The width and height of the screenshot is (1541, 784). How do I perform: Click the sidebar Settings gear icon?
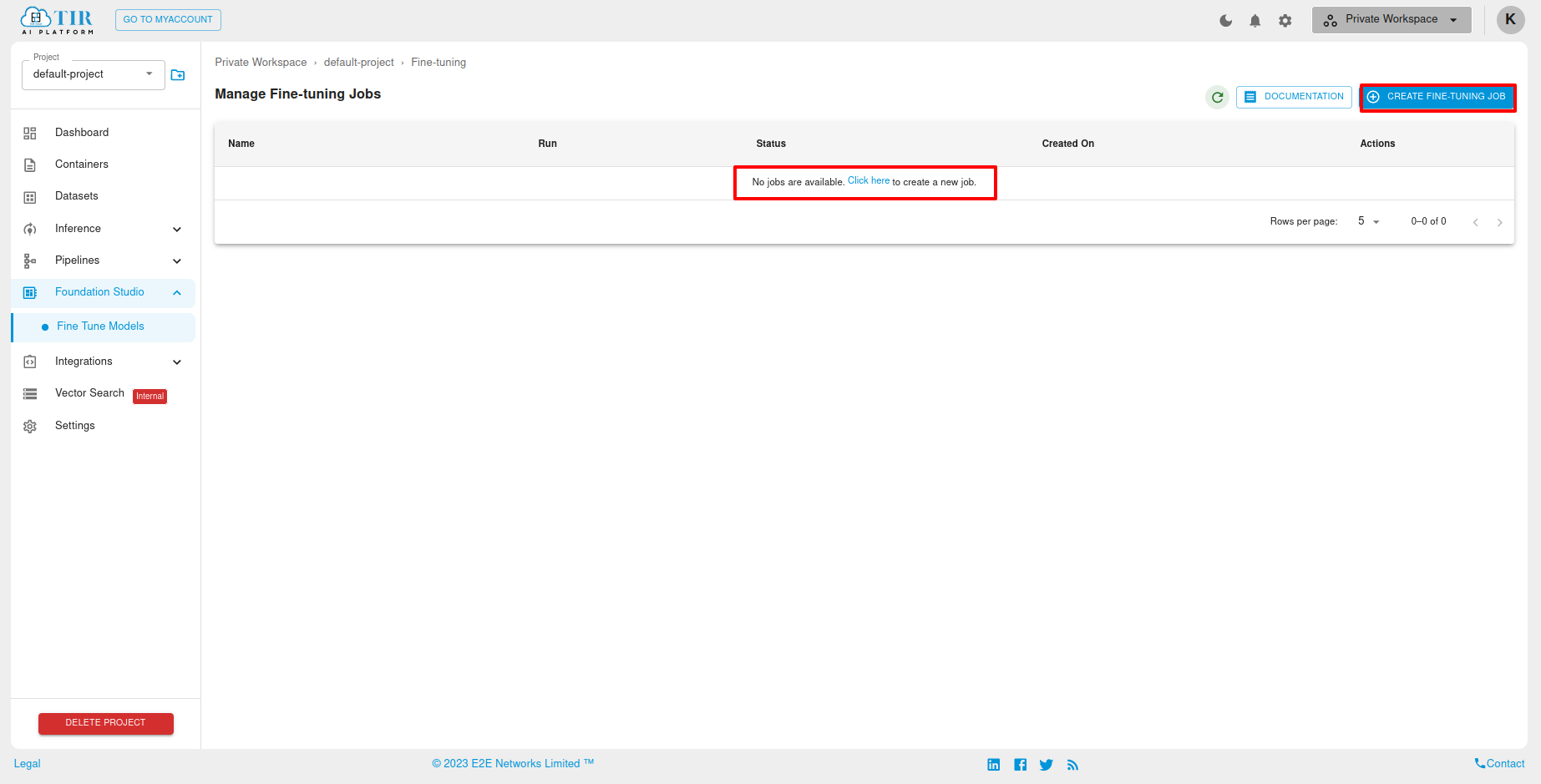click(30, 427)
